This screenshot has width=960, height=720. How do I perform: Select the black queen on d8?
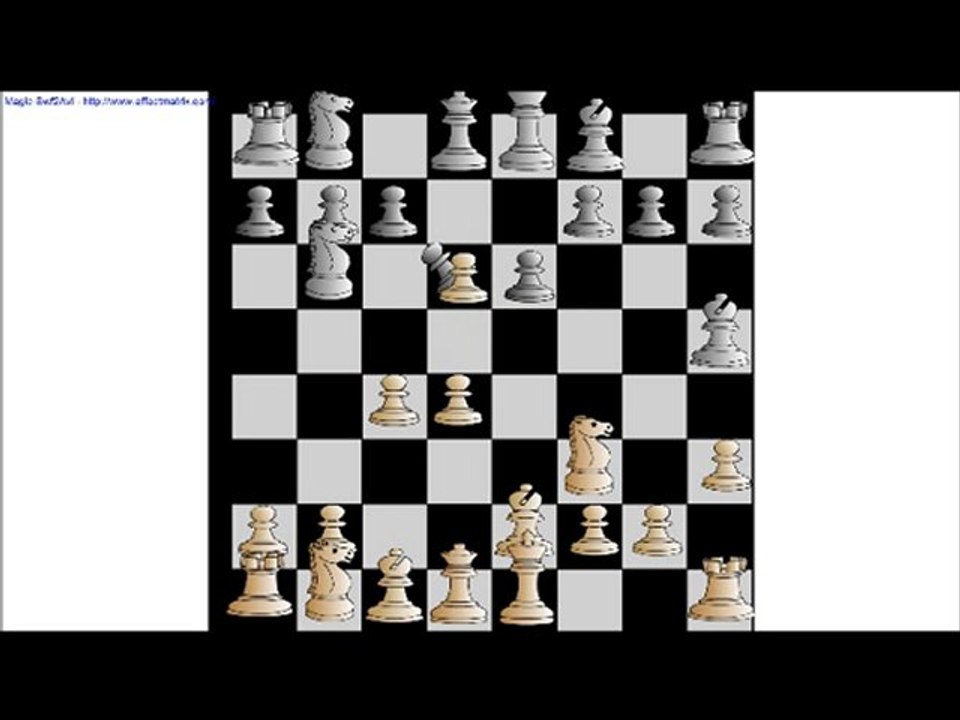click(459, 131)
